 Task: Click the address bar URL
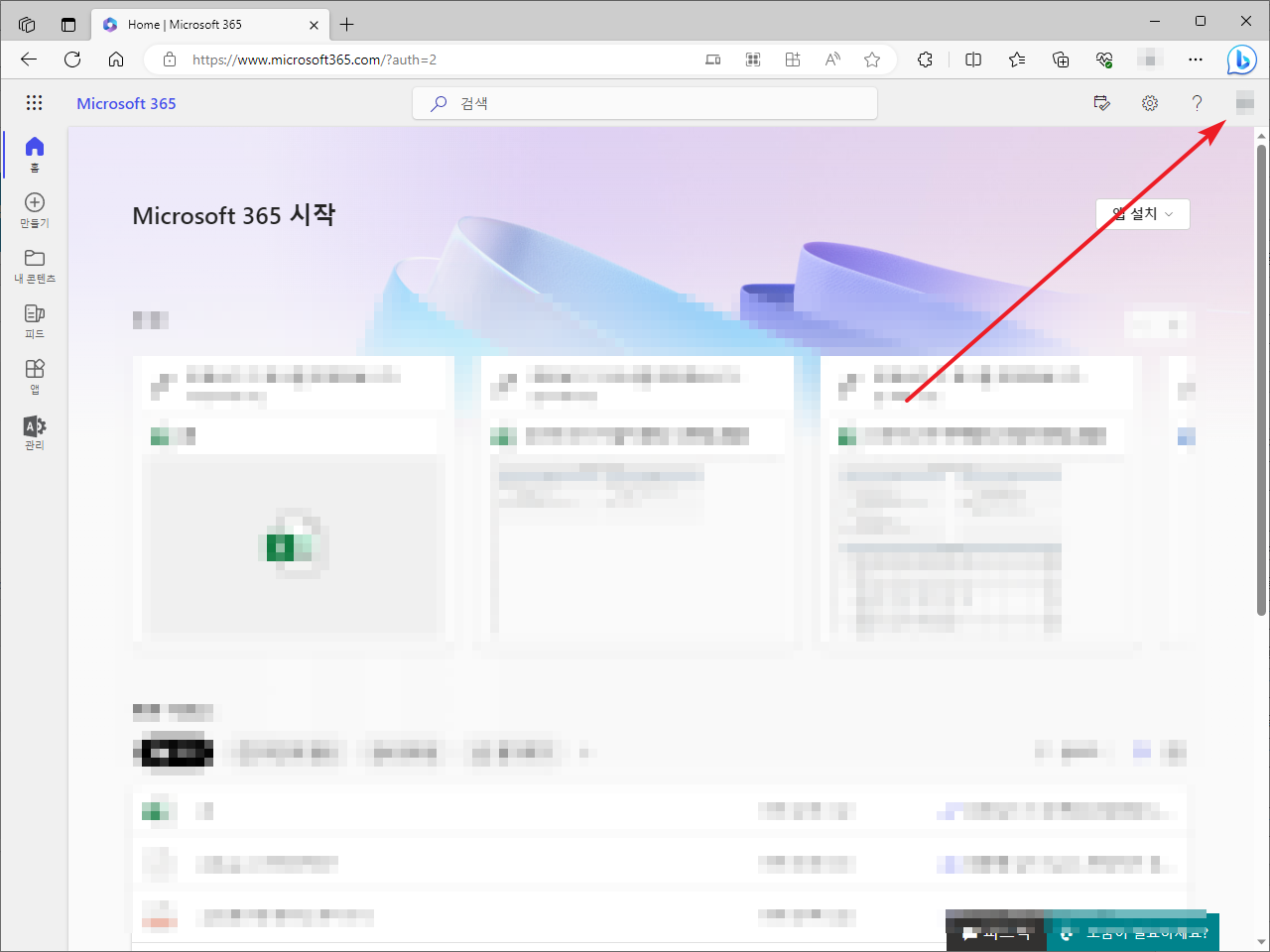coord(315,59)
